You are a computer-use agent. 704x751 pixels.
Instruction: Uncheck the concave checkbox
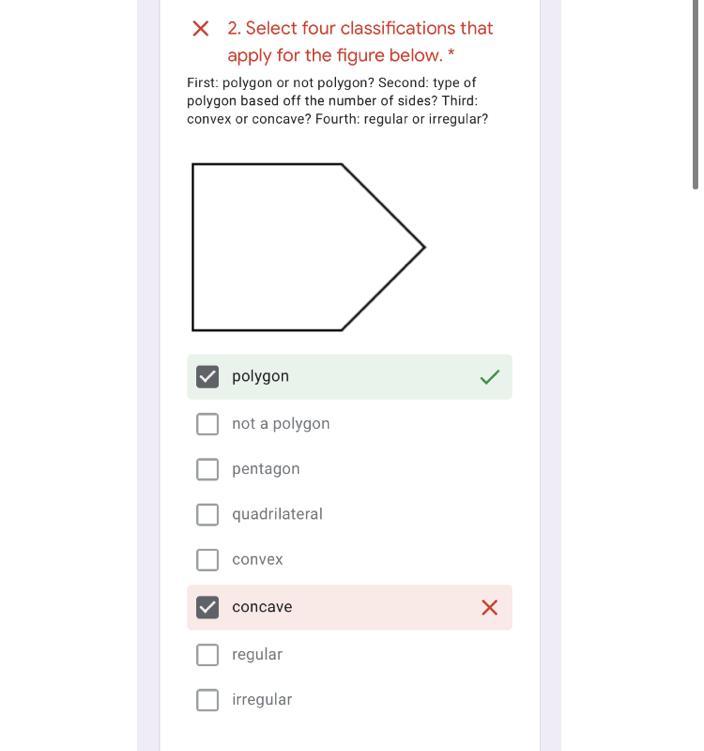pos(207,607)
